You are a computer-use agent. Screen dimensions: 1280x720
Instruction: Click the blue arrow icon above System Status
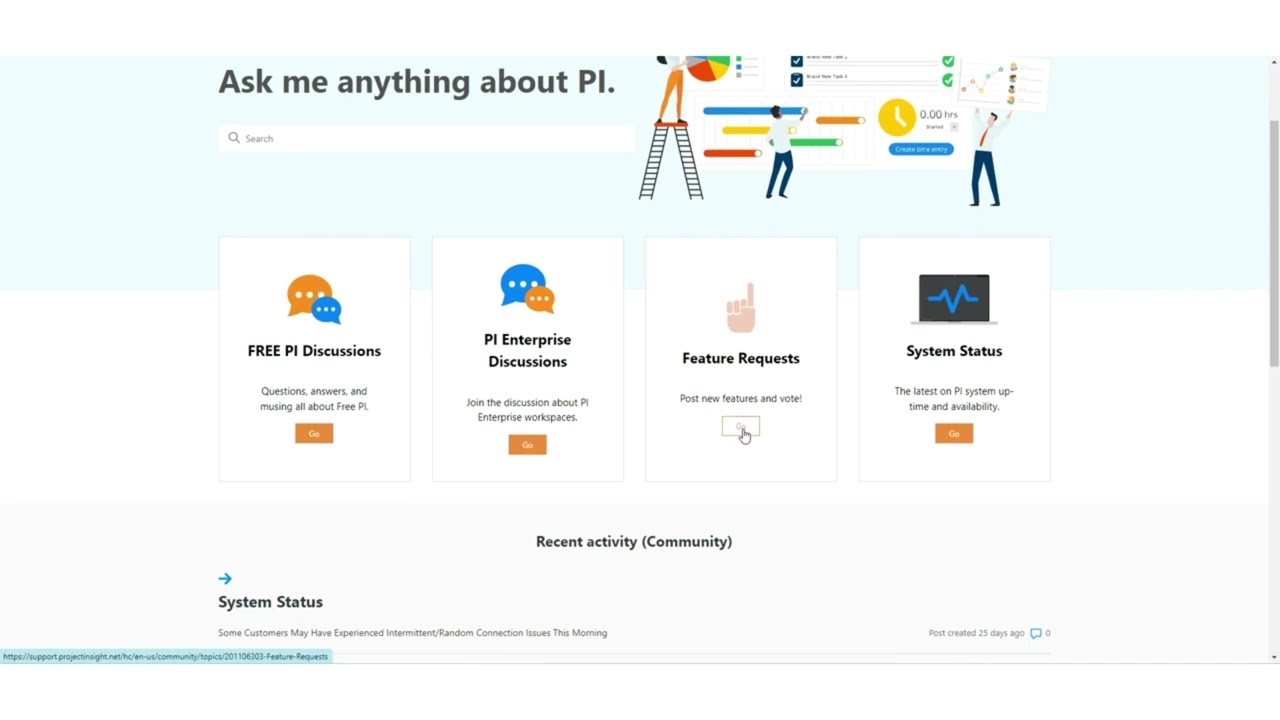point(225,578)
